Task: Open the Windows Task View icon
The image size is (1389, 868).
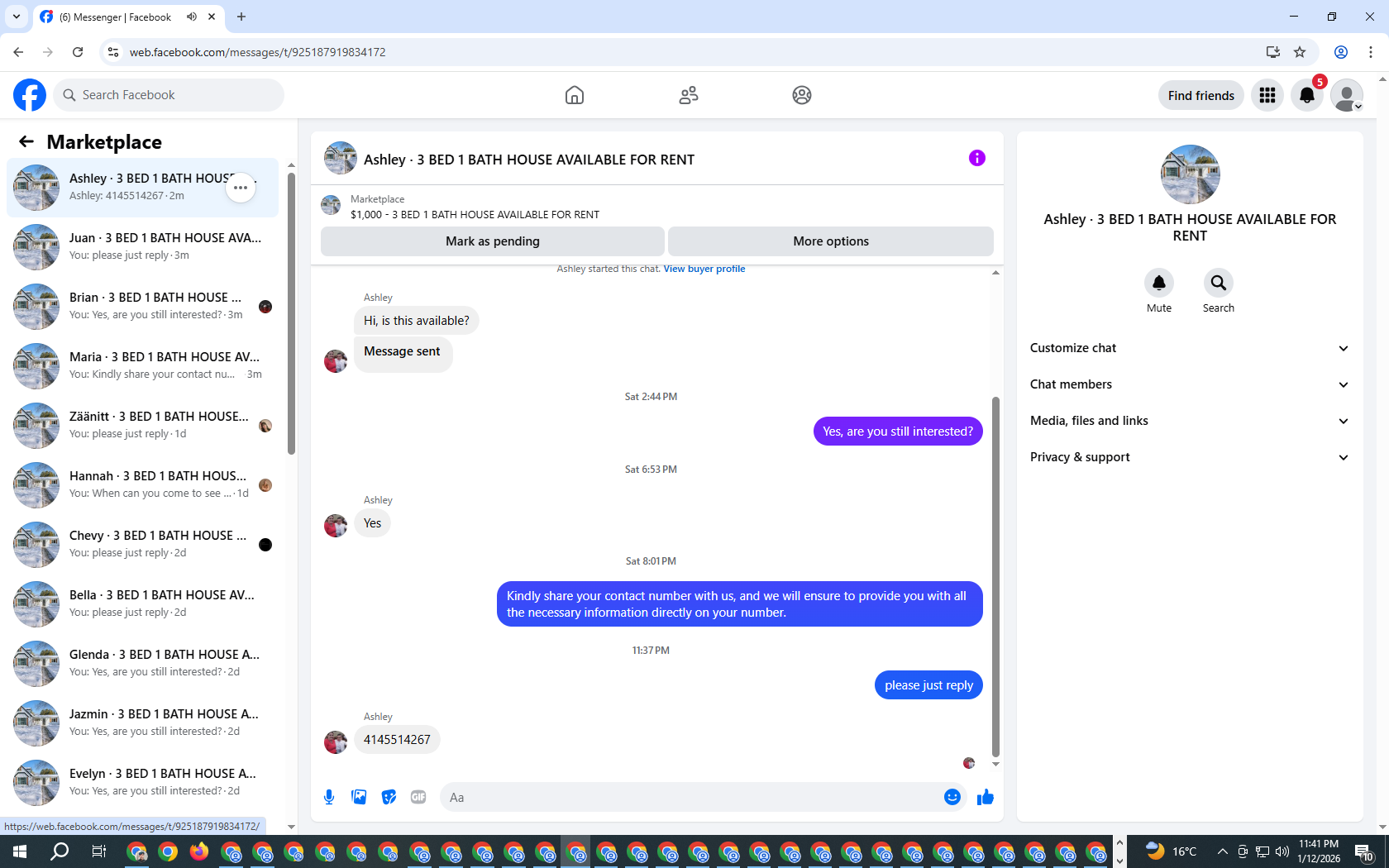Action: [x=98, y=851]
